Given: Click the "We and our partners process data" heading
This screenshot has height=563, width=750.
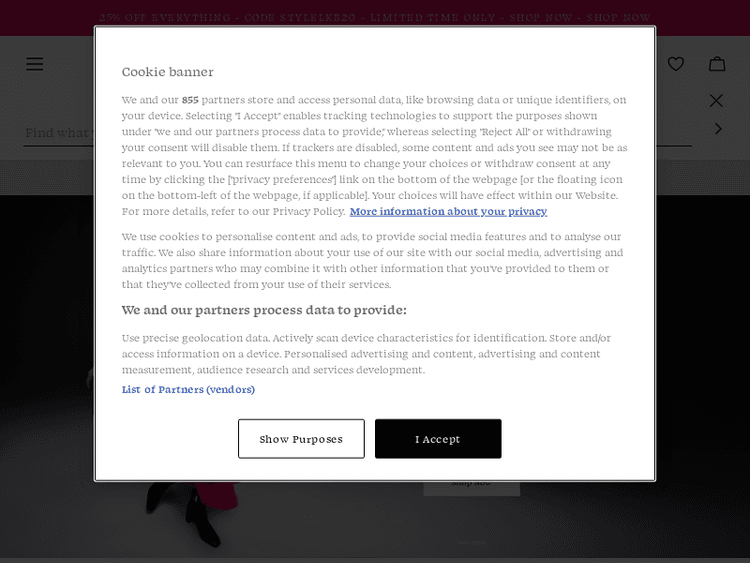Looking at the screenshot, I should tap(264, 310).
